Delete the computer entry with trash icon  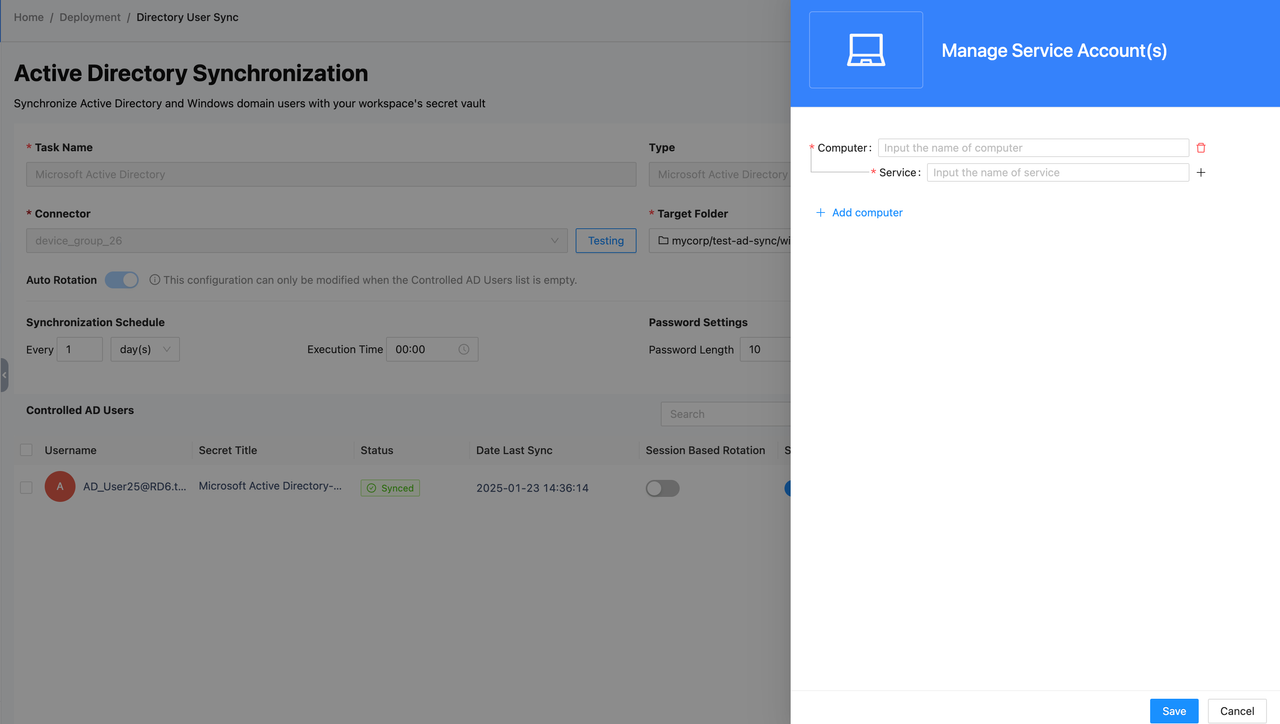tap(1201, 148)
